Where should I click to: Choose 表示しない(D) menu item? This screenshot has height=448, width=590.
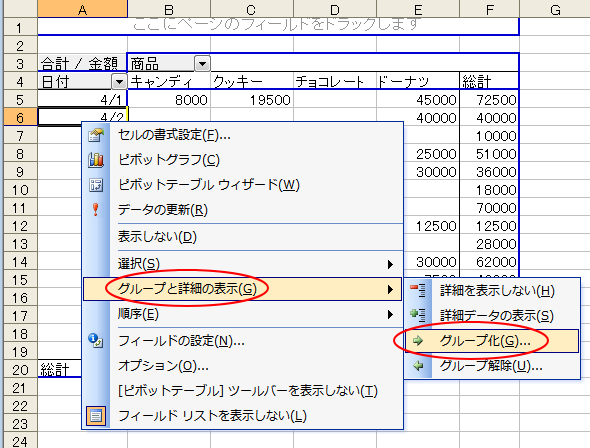pyautogui.click(x=243, y=237)
